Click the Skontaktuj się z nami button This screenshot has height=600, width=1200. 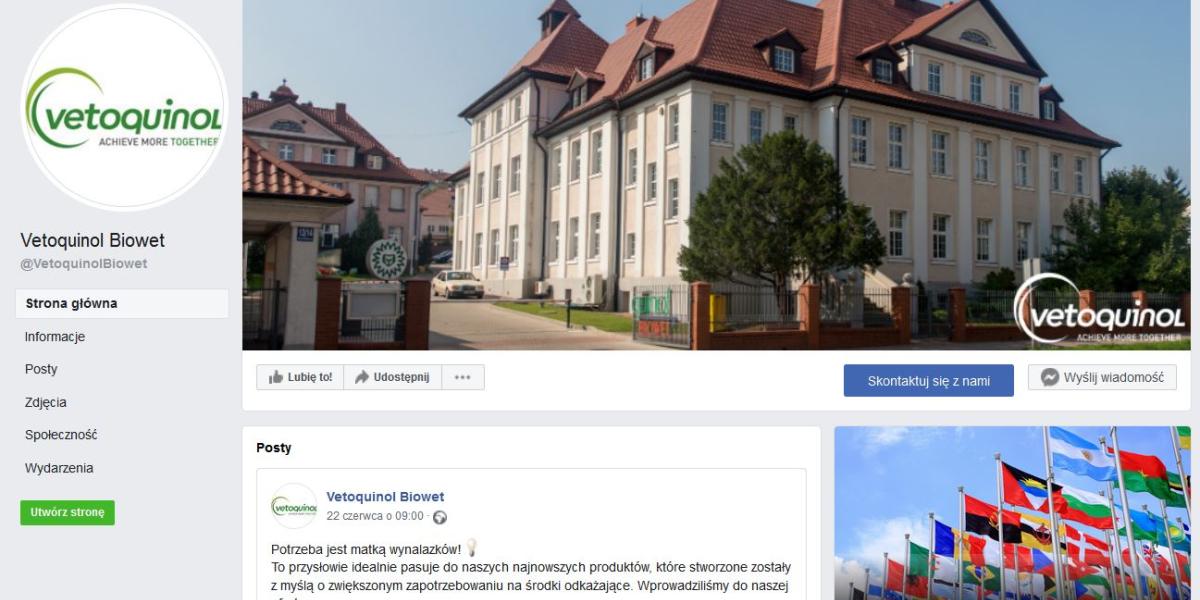[929, 381]
